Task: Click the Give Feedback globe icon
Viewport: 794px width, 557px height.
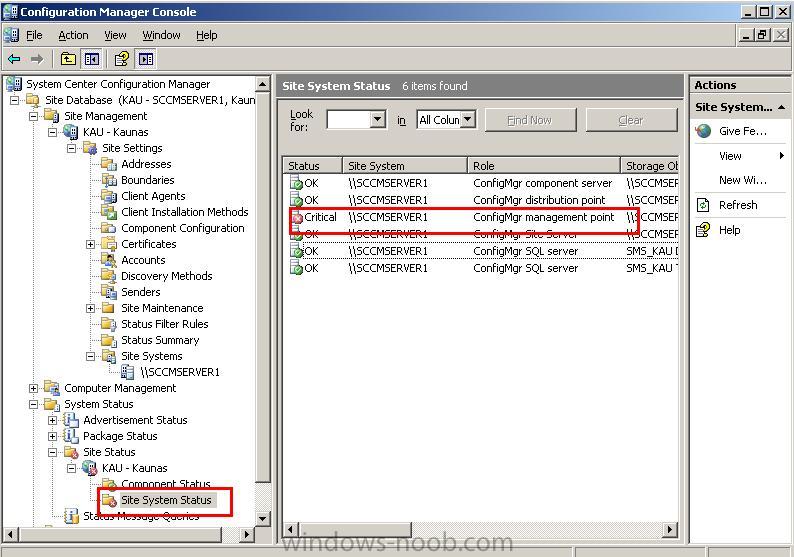Action: click(703, 131)
